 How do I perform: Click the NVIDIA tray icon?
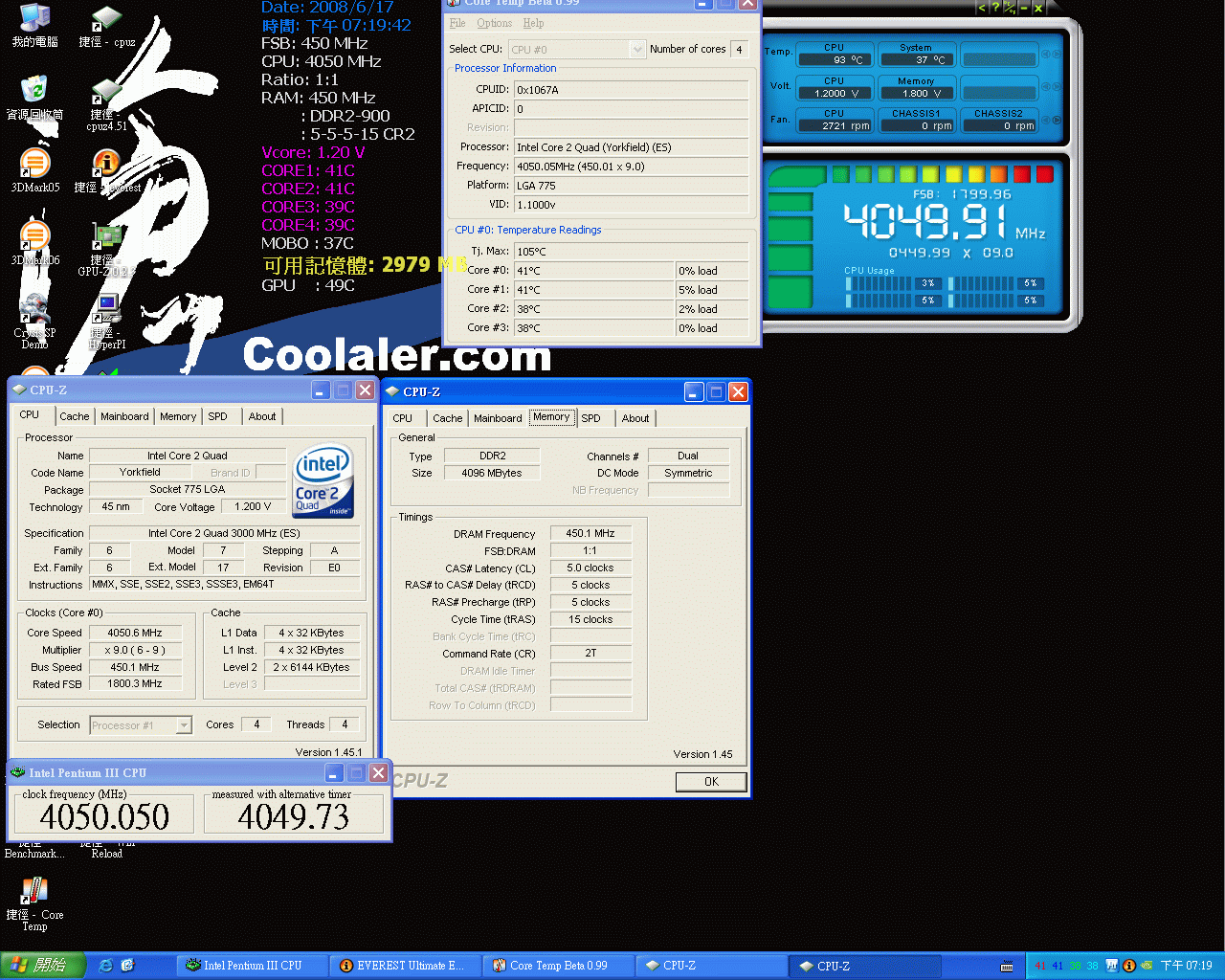pos(1146,966)
